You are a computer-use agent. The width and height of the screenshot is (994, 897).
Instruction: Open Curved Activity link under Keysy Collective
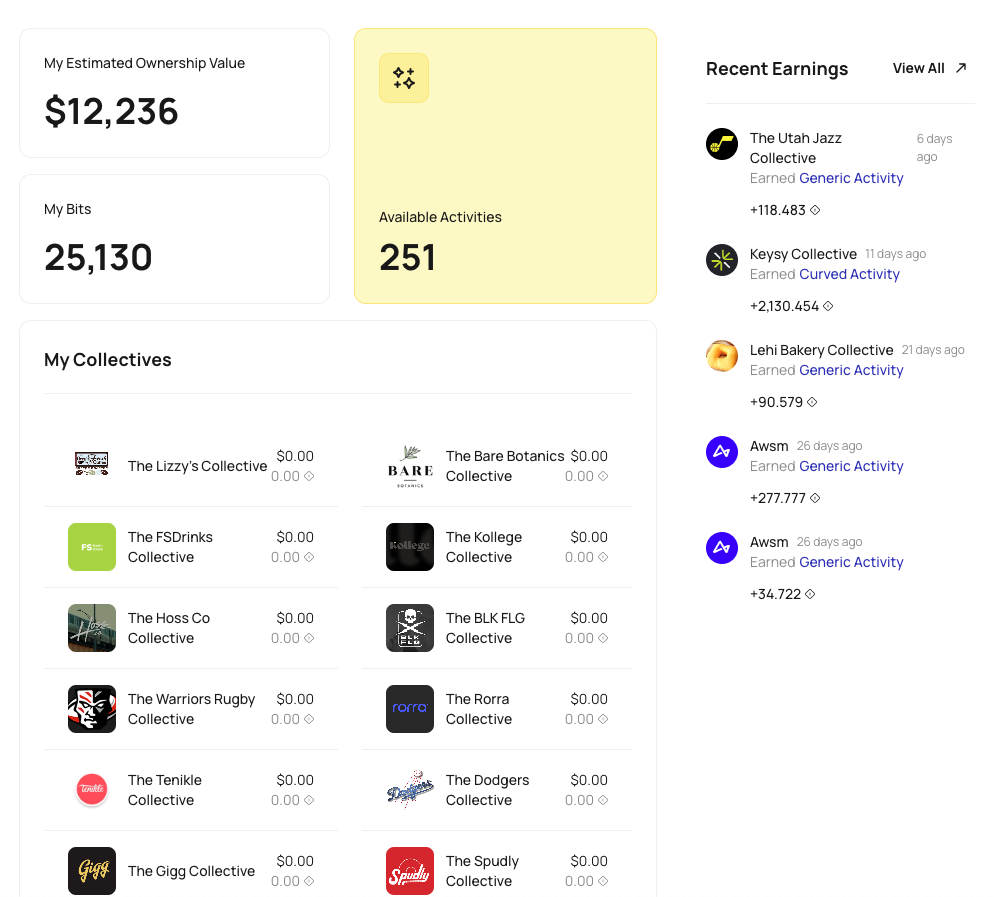tap(849, 274)
